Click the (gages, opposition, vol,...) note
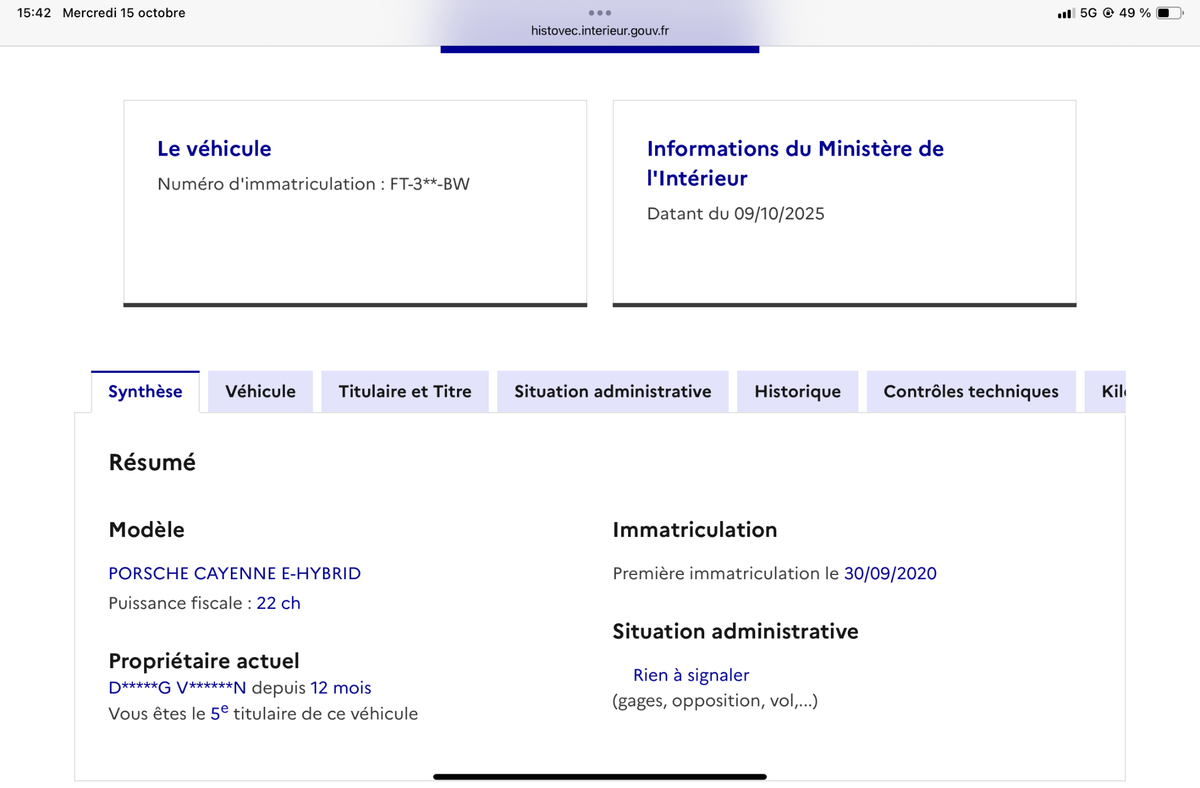Screen dimensions: 1200x788 click(x=715, y=701)
